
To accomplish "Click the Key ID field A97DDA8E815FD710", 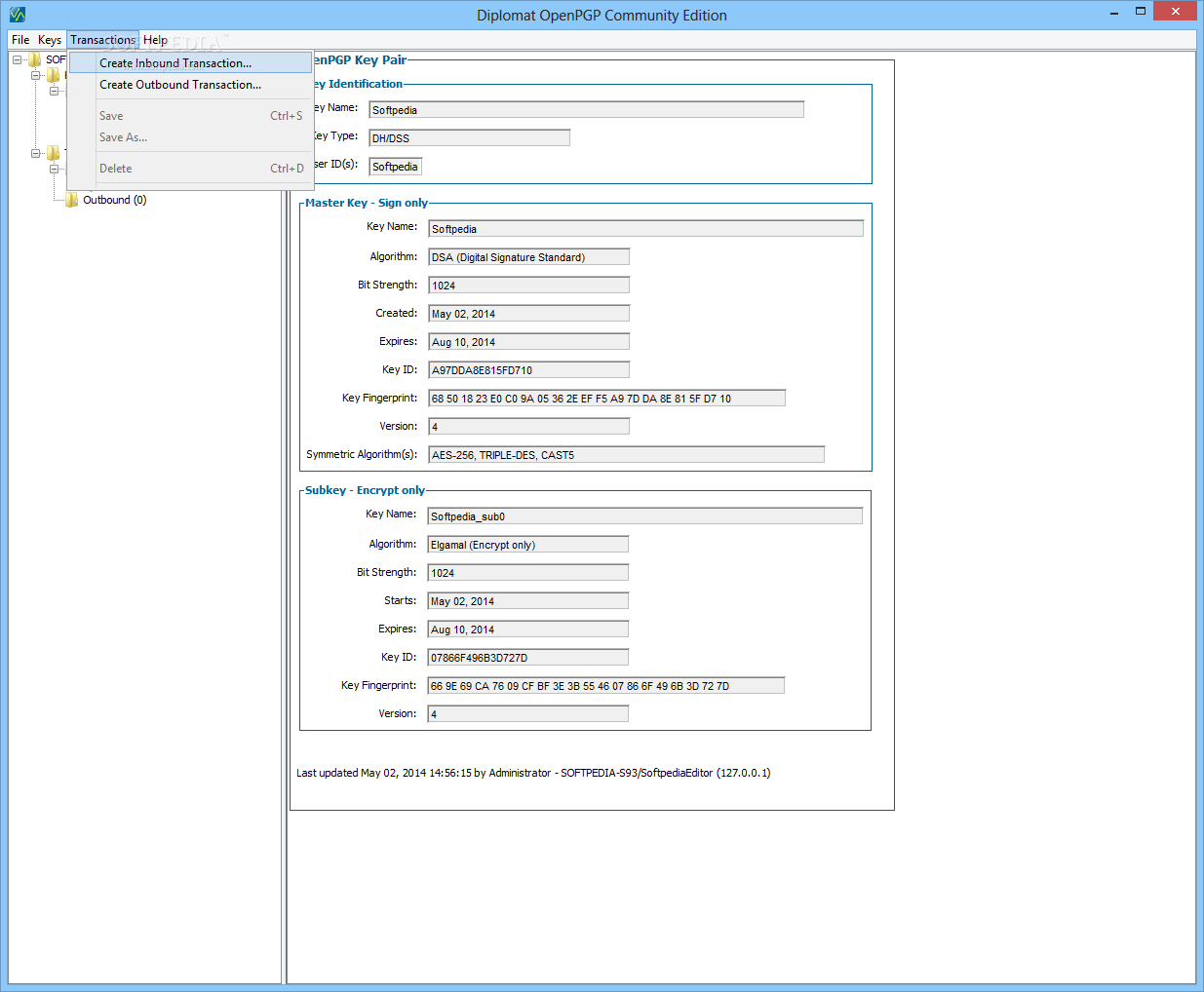I will pos(528,370).
